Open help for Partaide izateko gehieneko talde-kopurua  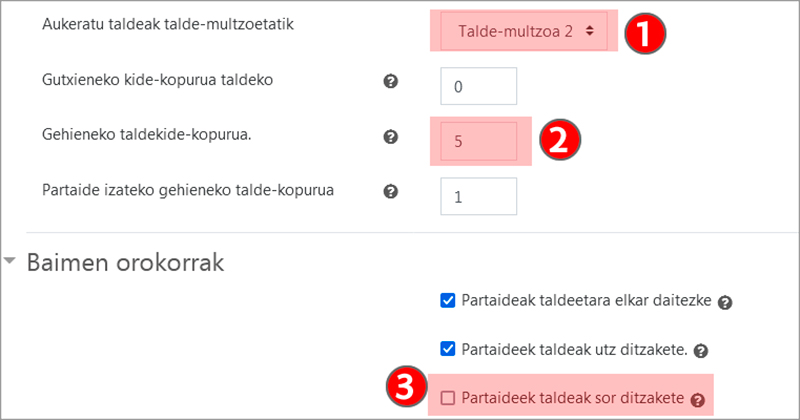(392, 192)
